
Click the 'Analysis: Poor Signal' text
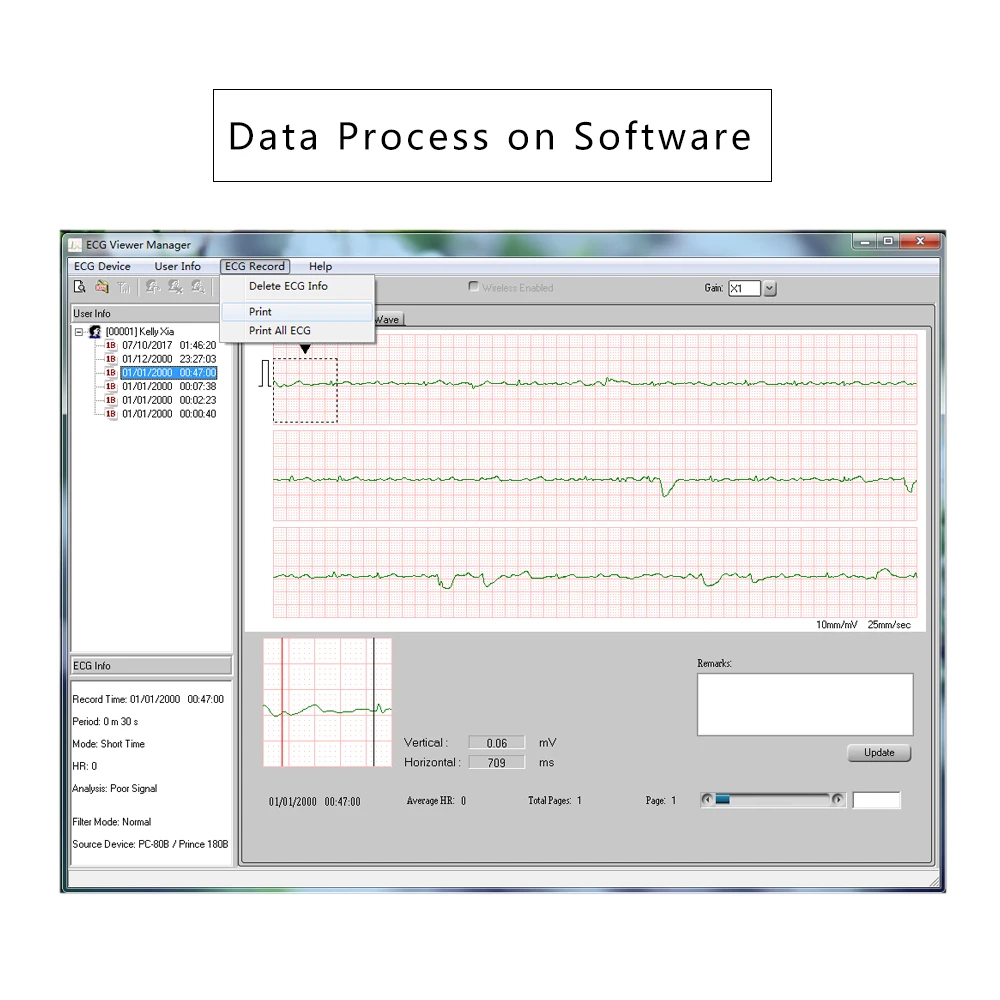(115, 789)
